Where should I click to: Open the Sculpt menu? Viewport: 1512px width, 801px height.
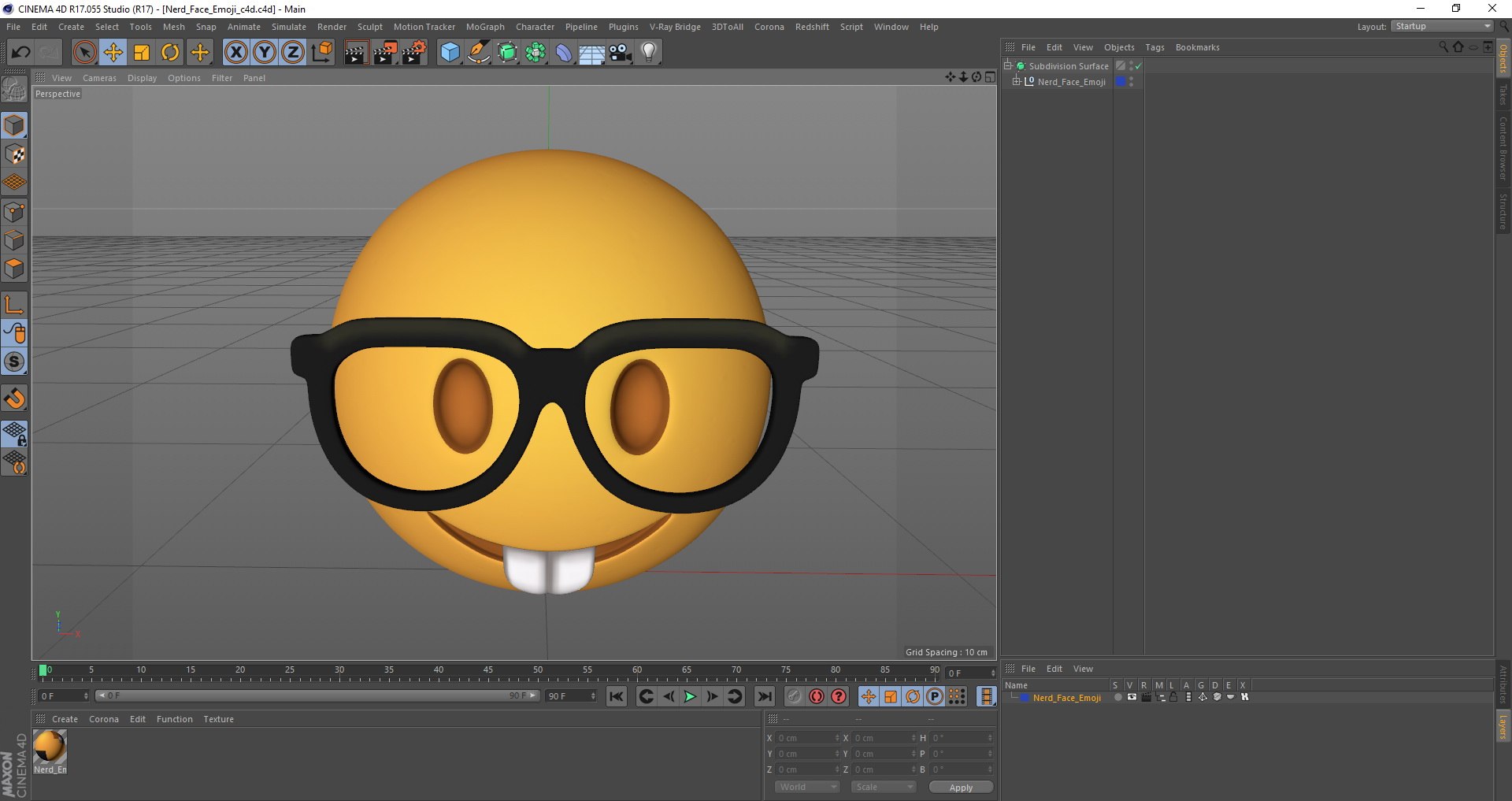click(369, 27)
